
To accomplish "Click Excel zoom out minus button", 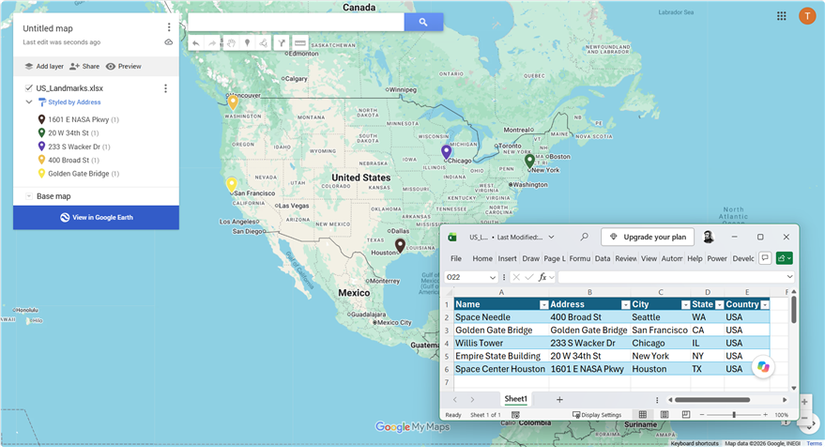I will 702,415.
